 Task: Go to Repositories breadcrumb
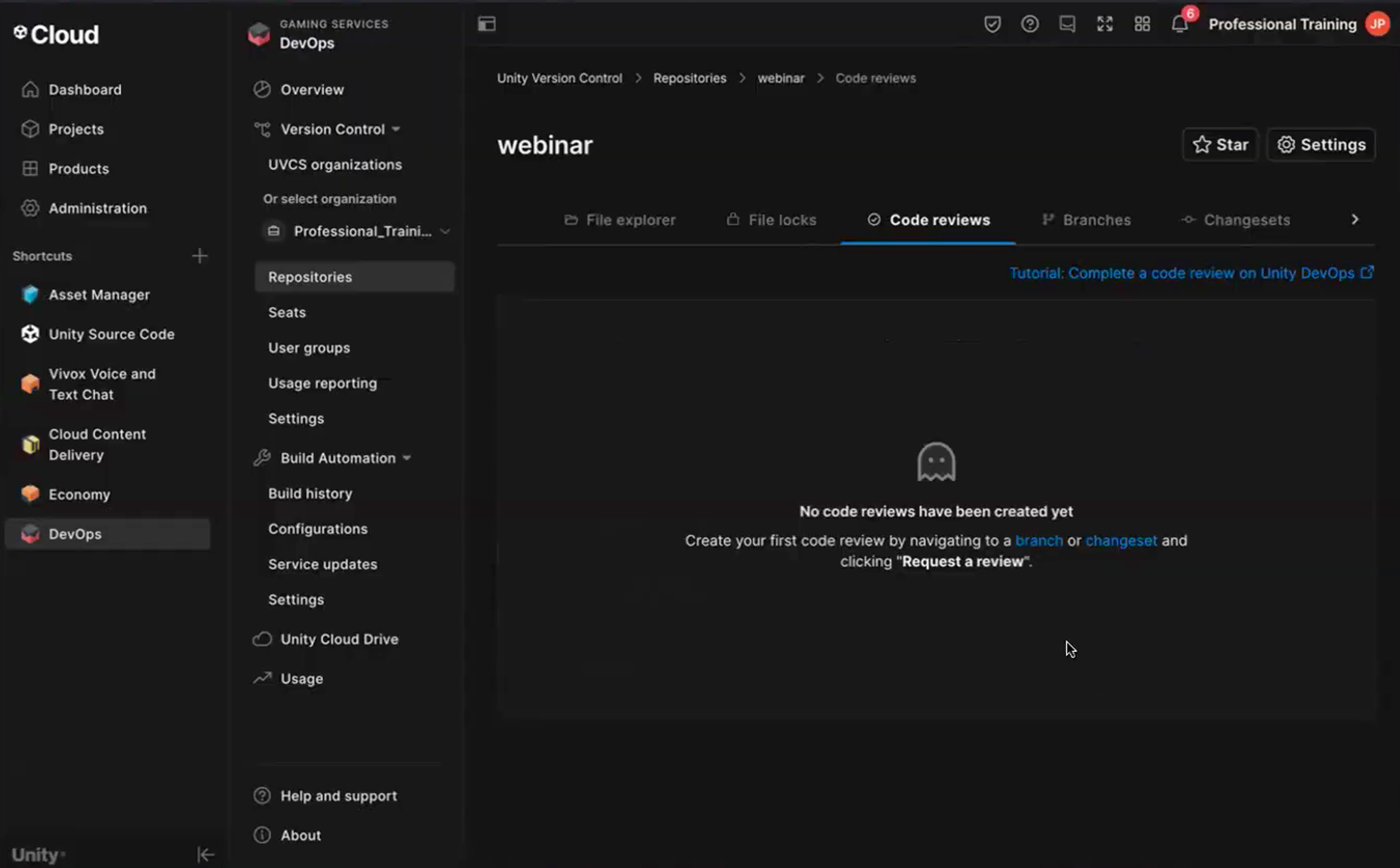pos(690,78)
